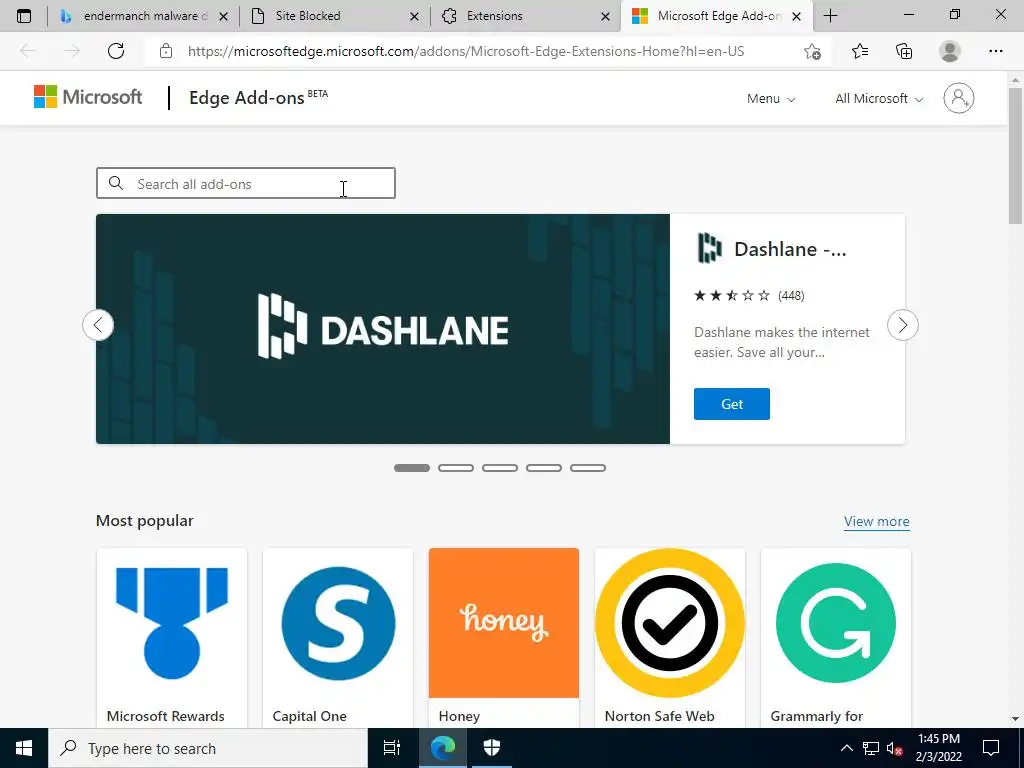Click the scroll down arrow on scrollbar
This screenshot has width=1024, height=768.
pos(1015,719)
